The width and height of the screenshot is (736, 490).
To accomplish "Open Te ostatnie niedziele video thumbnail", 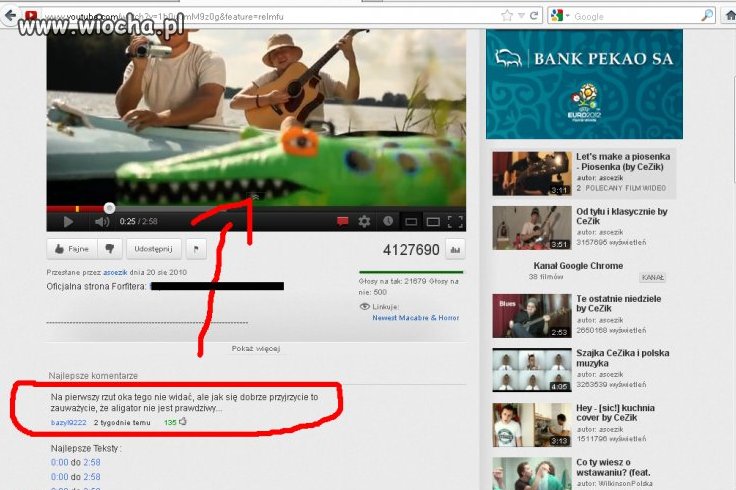I will pyautogui.click(x=532, y=316).
